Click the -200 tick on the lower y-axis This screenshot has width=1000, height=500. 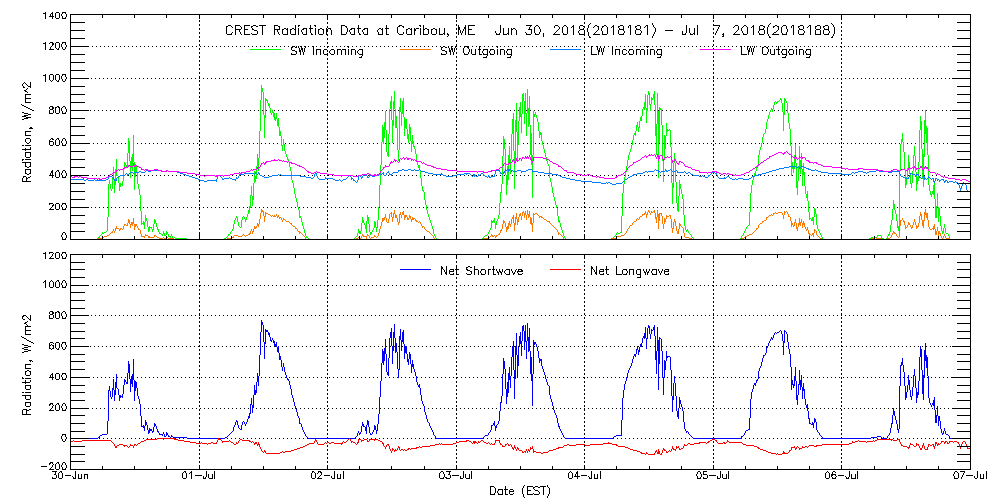pyautogui.click(x=54, y=466)
